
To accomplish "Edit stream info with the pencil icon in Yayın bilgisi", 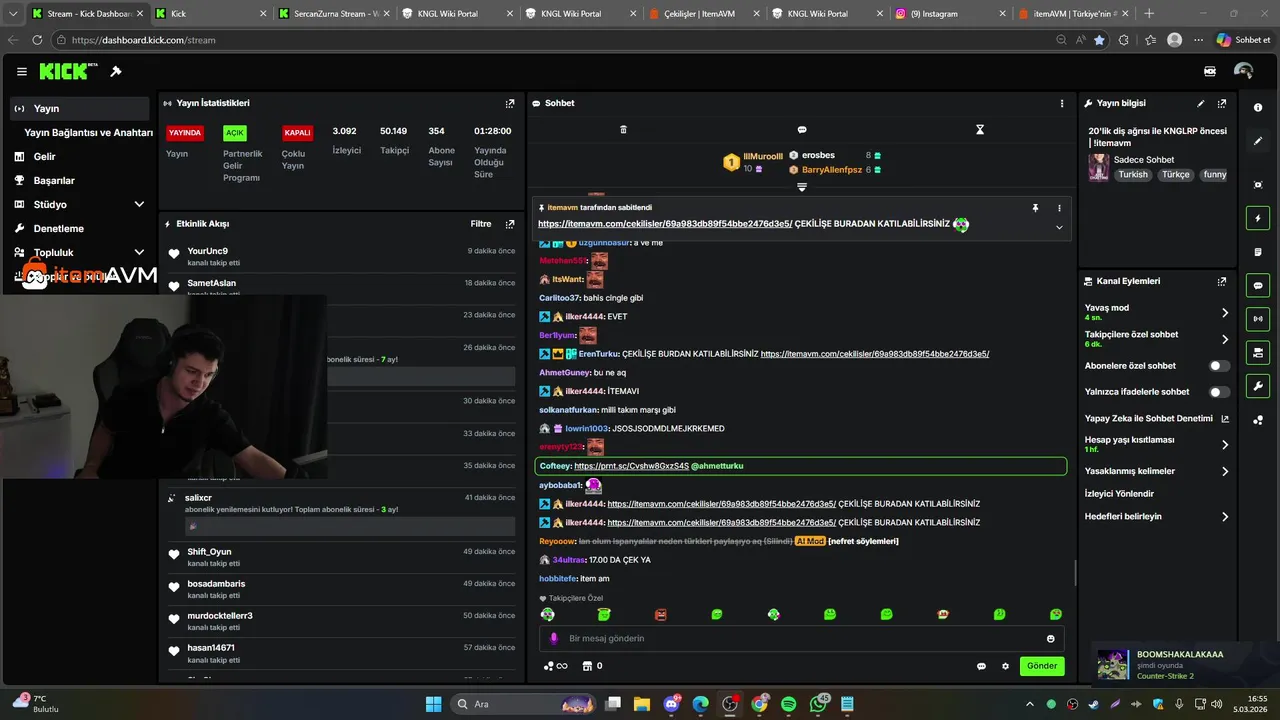I will coord(1201,103).
